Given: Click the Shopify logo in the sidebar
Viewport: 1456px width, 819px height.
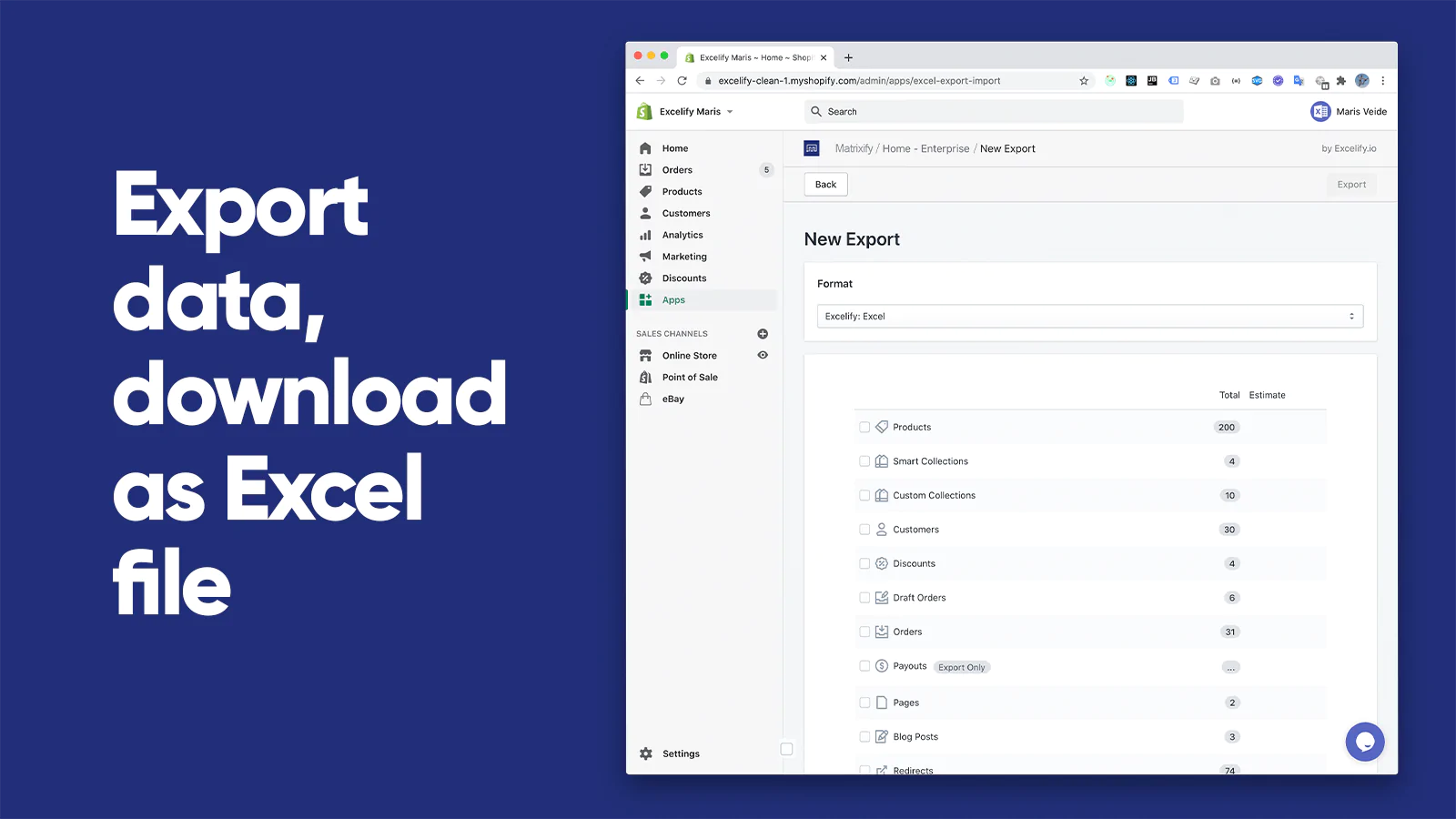Looking at the screenshot, I should (646, 111).
